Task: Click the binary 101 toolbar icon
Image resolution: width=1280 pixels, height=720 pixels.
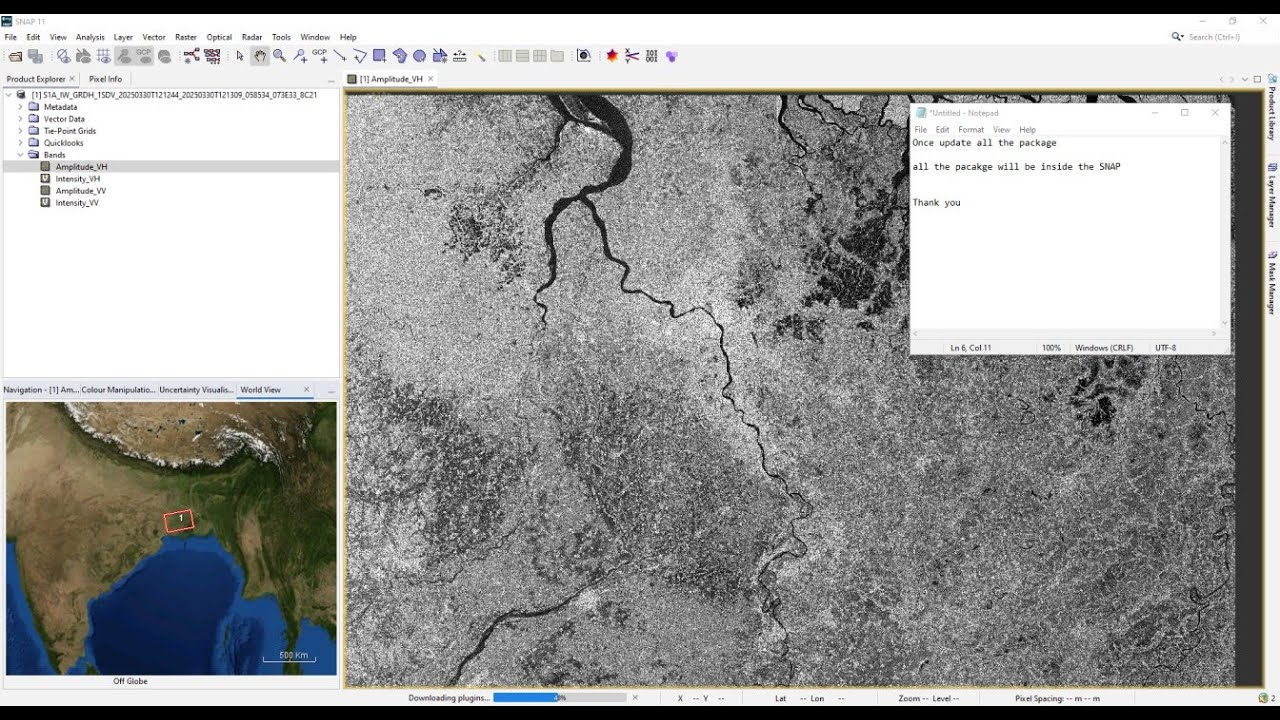Action: [651, 56]
